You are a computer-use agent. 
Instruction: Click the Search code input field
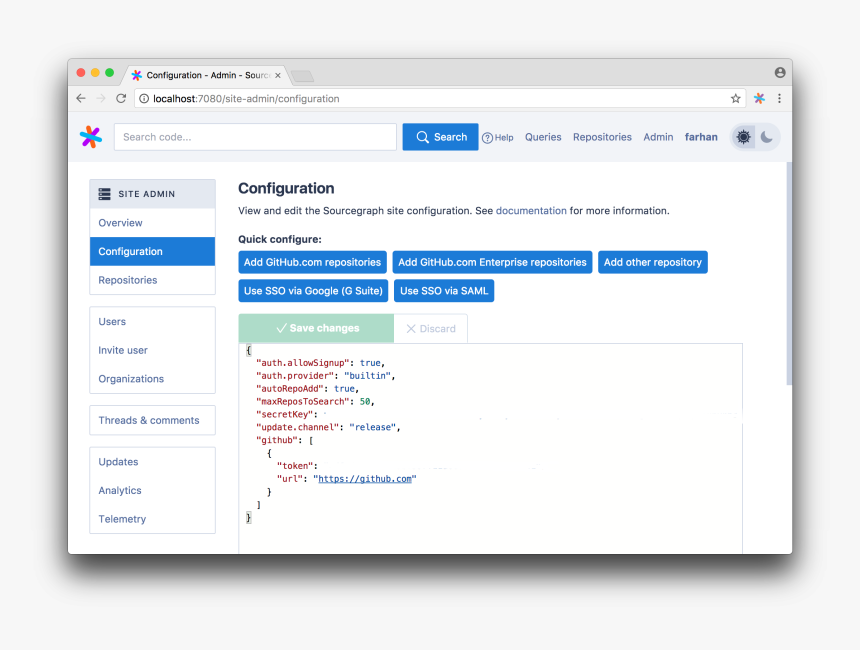[255, 137]
